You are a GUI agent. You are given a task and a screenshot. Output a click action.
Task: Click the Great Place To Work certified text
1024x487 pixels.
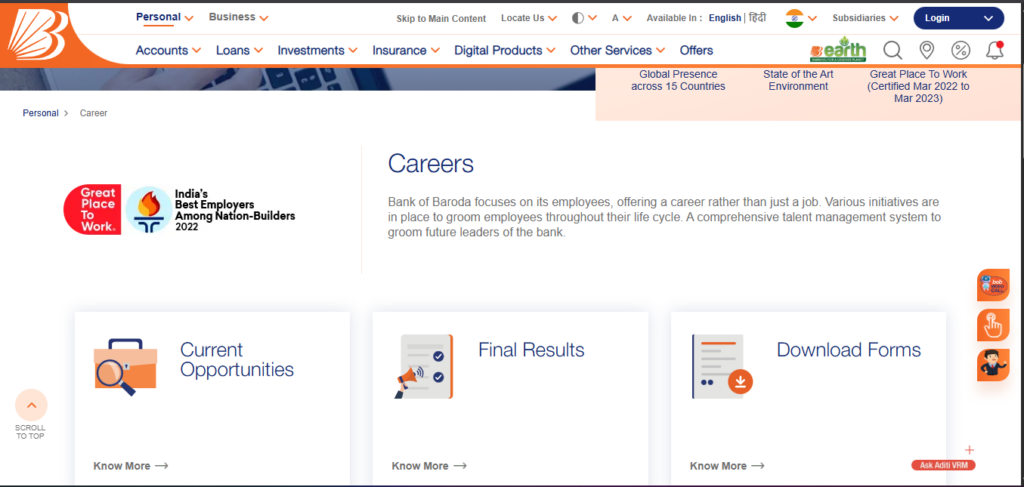pyautogui.click(x=918, y=86)
